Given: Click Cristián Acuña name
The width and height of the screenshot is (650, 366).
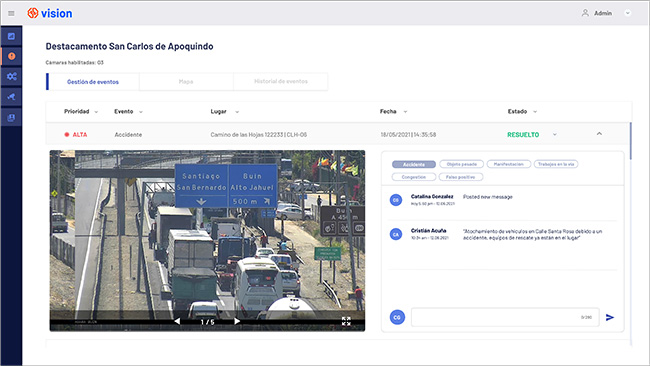Looking at the screenshot, I should click(428, 230).
